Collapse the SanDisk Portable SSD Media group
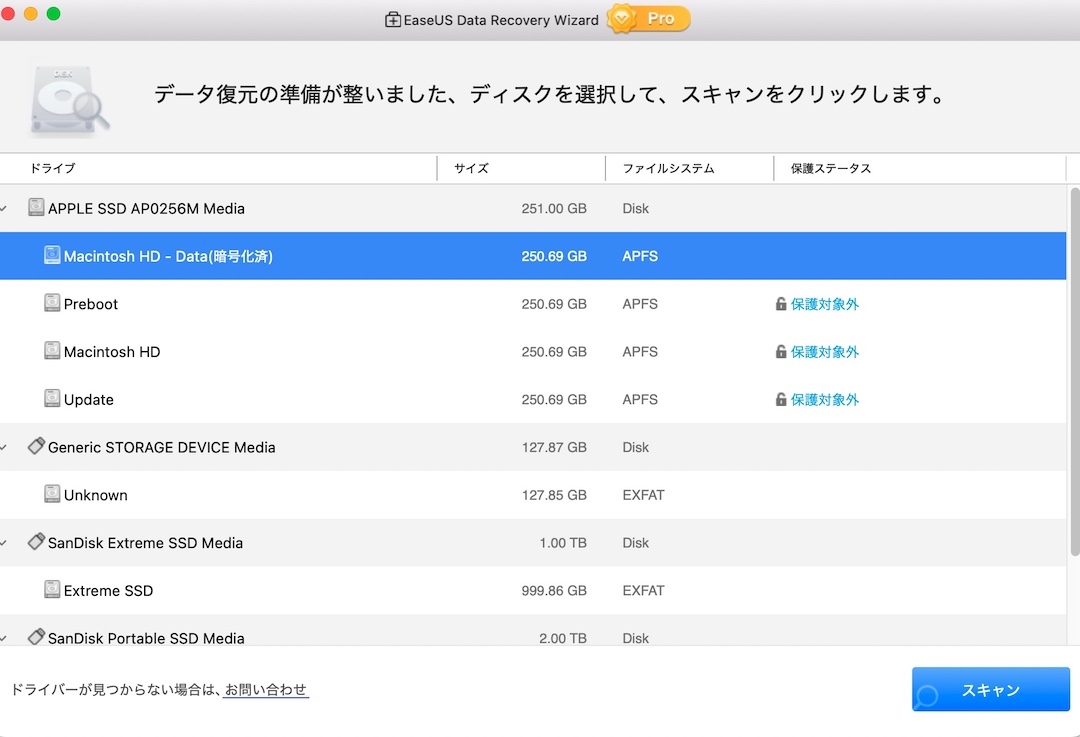Viewport: 1080px width, 737px height. (4, 639)
